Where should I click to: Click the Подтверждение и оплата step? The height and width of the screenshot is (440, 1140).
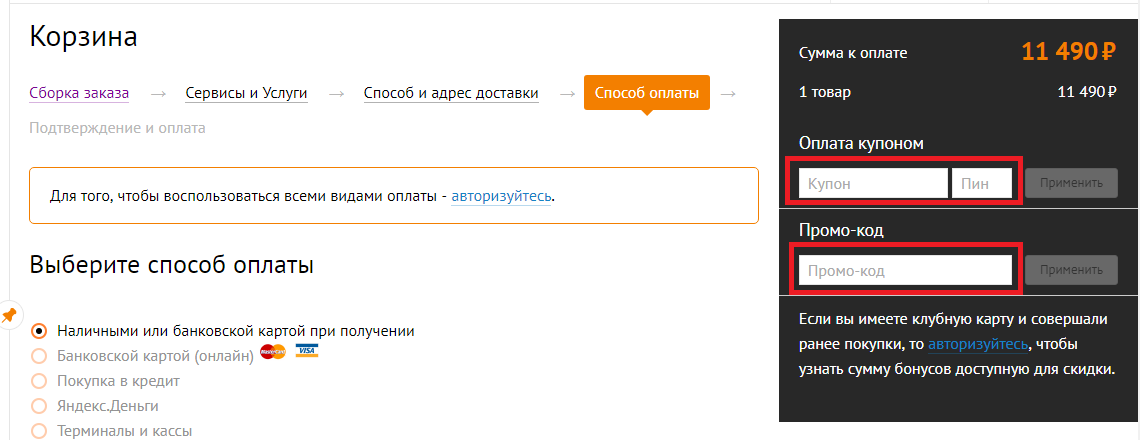point(117,128)
